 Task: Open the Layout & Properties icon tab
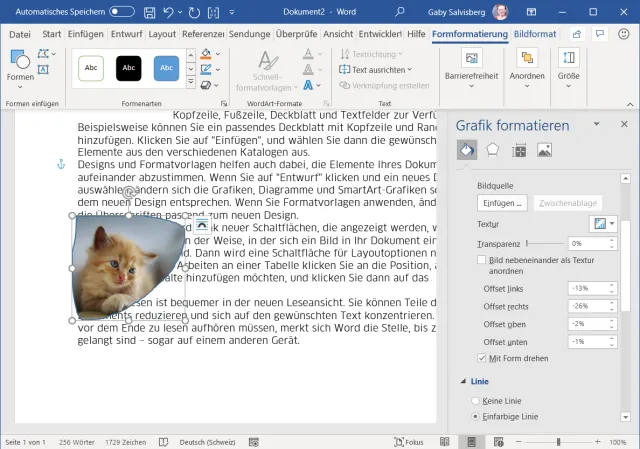pyautogui.click(x=518, y=150)
